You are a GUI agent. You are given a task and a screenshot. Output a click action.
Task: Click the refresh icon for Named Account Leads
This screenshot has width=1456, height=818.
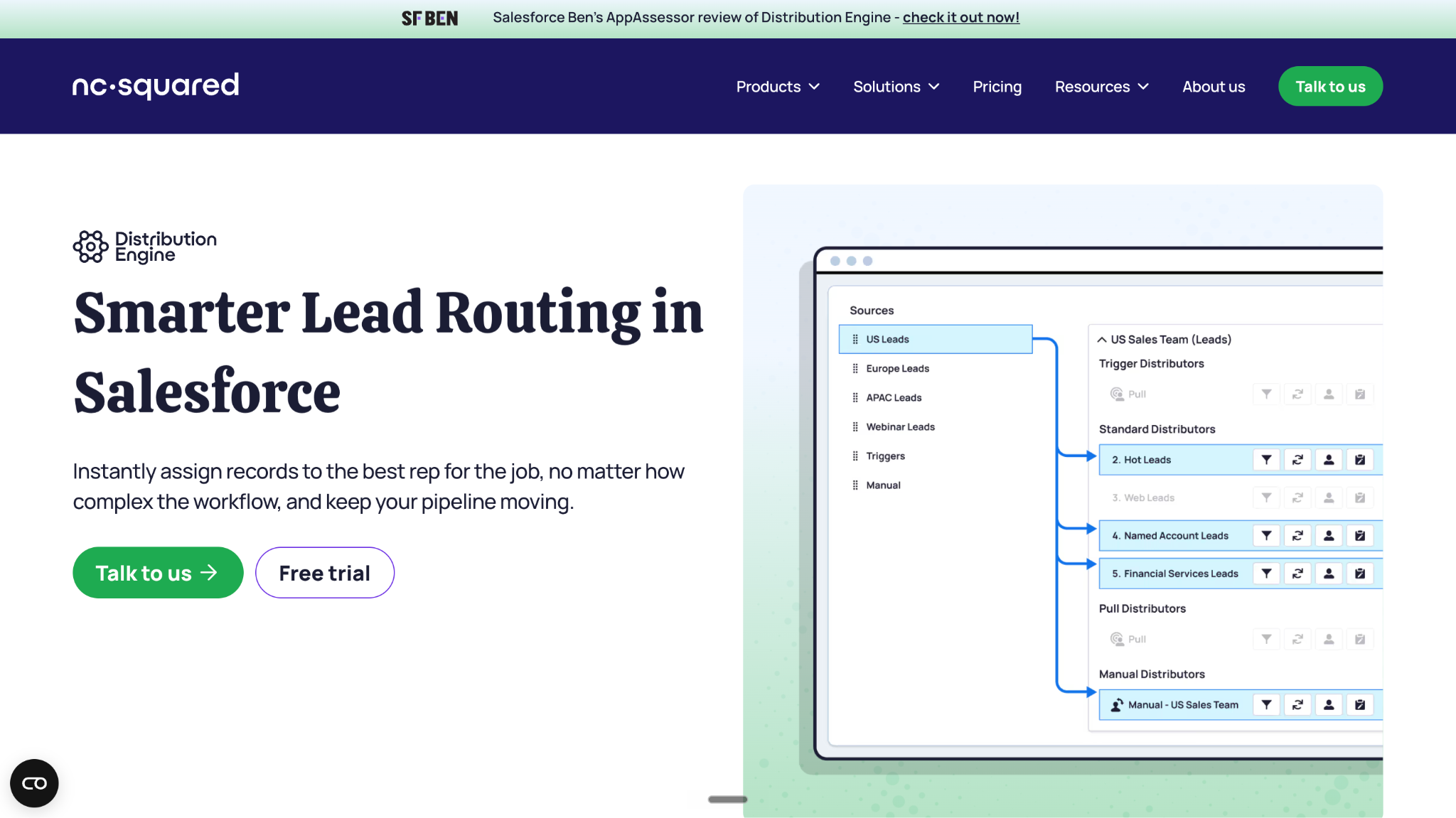point(1297,536)
